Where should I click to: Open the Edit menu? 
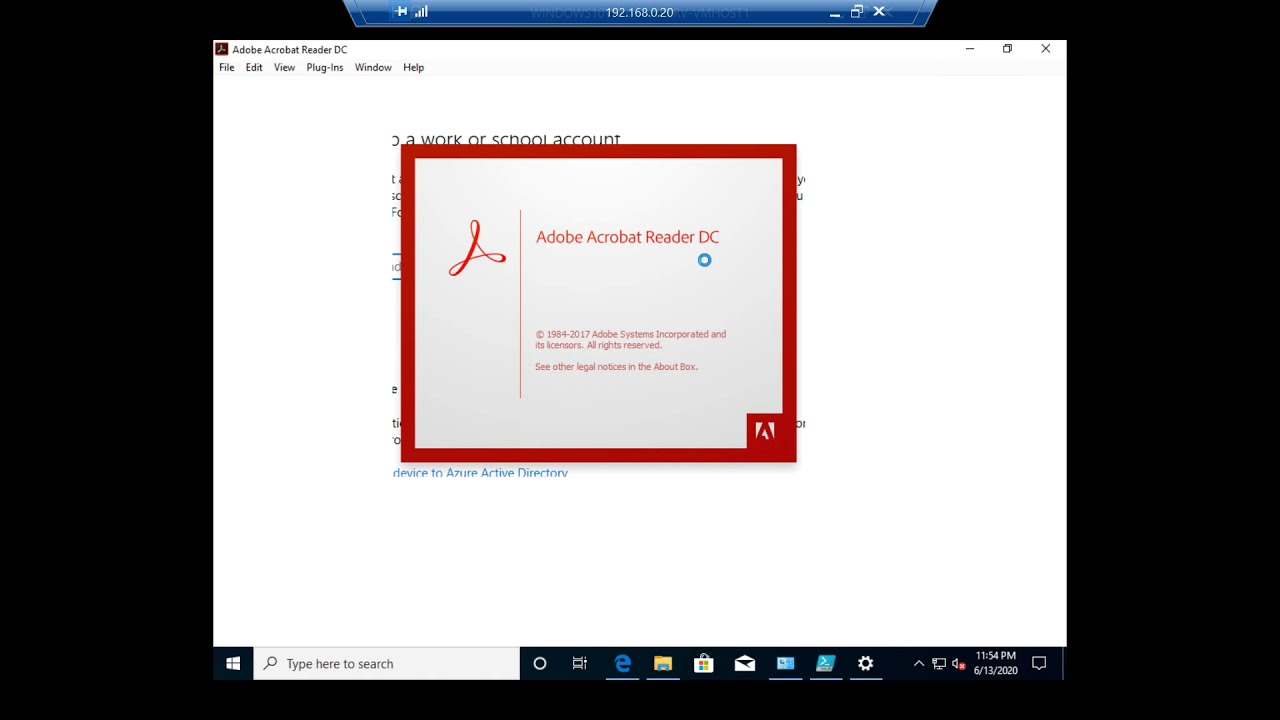coord(254,67)
